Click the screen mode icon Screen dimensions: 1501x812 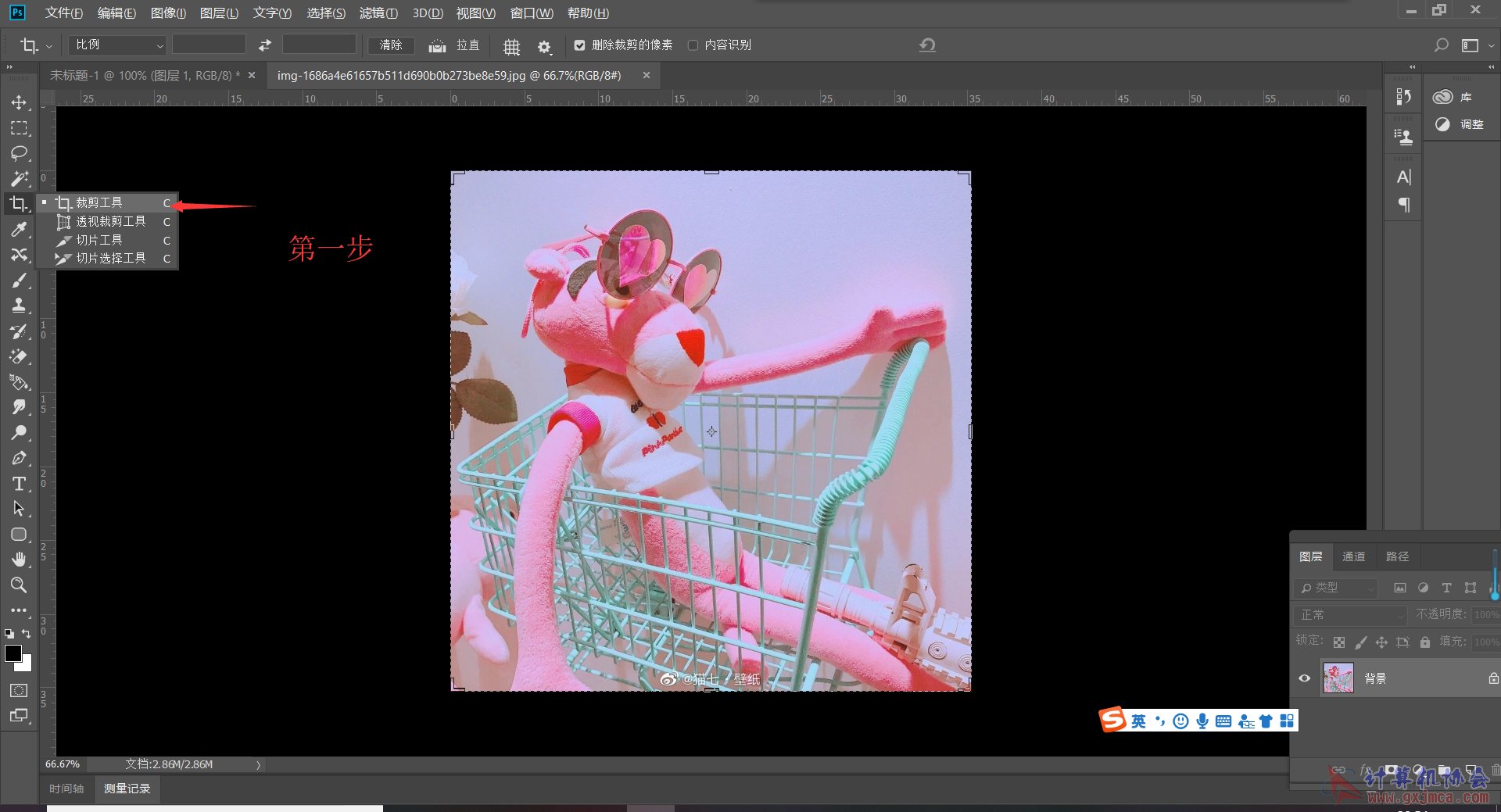click(x=19, y=715)
